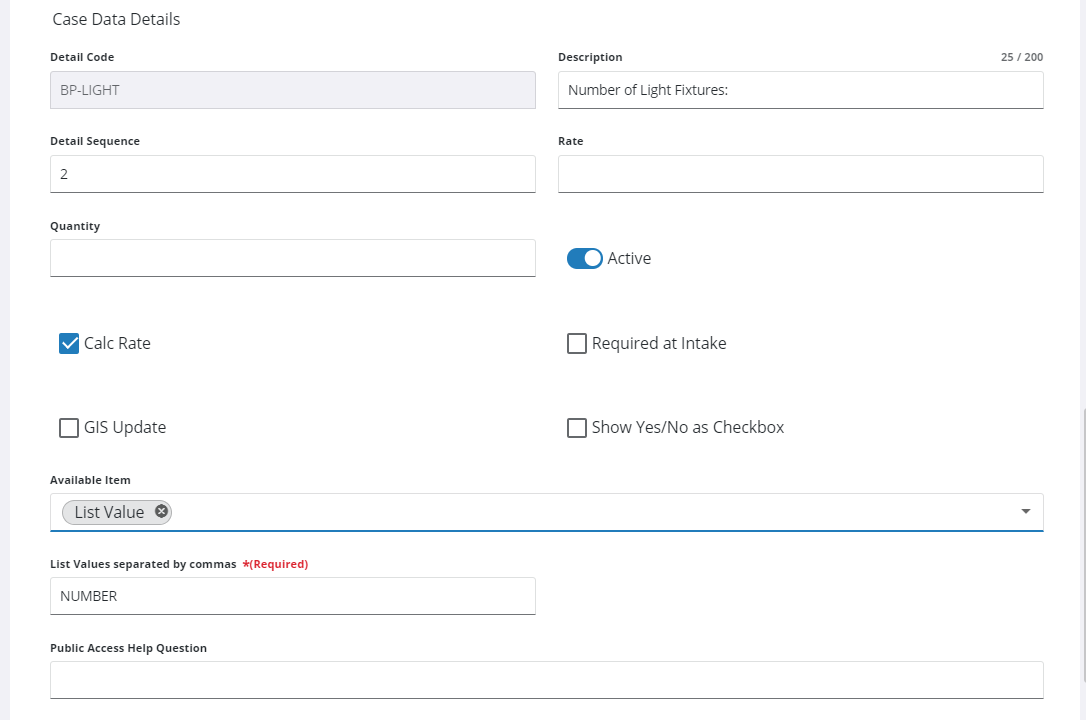
Task: Expand the Available Item dropdown arrow
Action: click(1025, 512)
